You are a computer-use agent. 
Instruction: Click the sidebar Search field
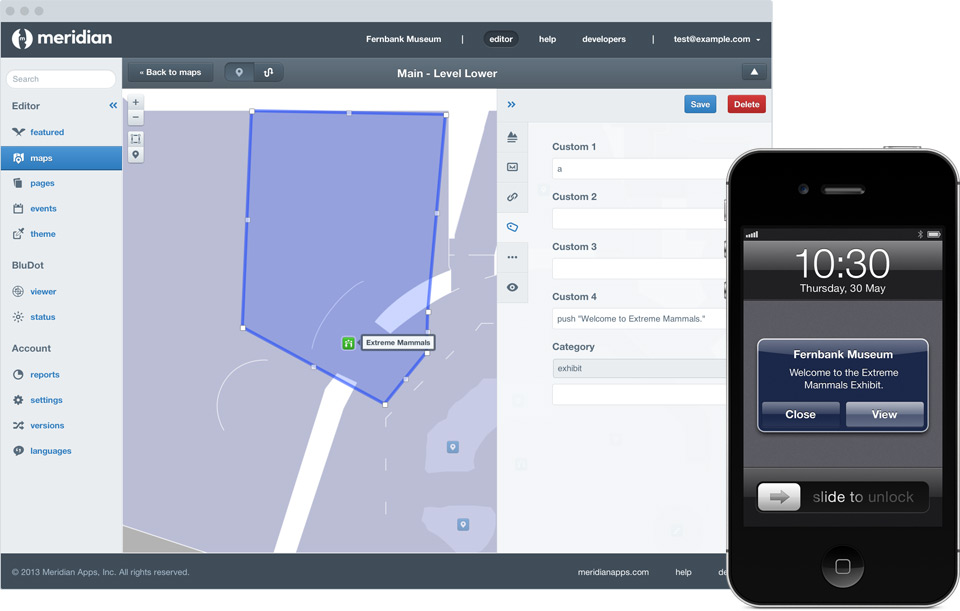tap(61, 79)
